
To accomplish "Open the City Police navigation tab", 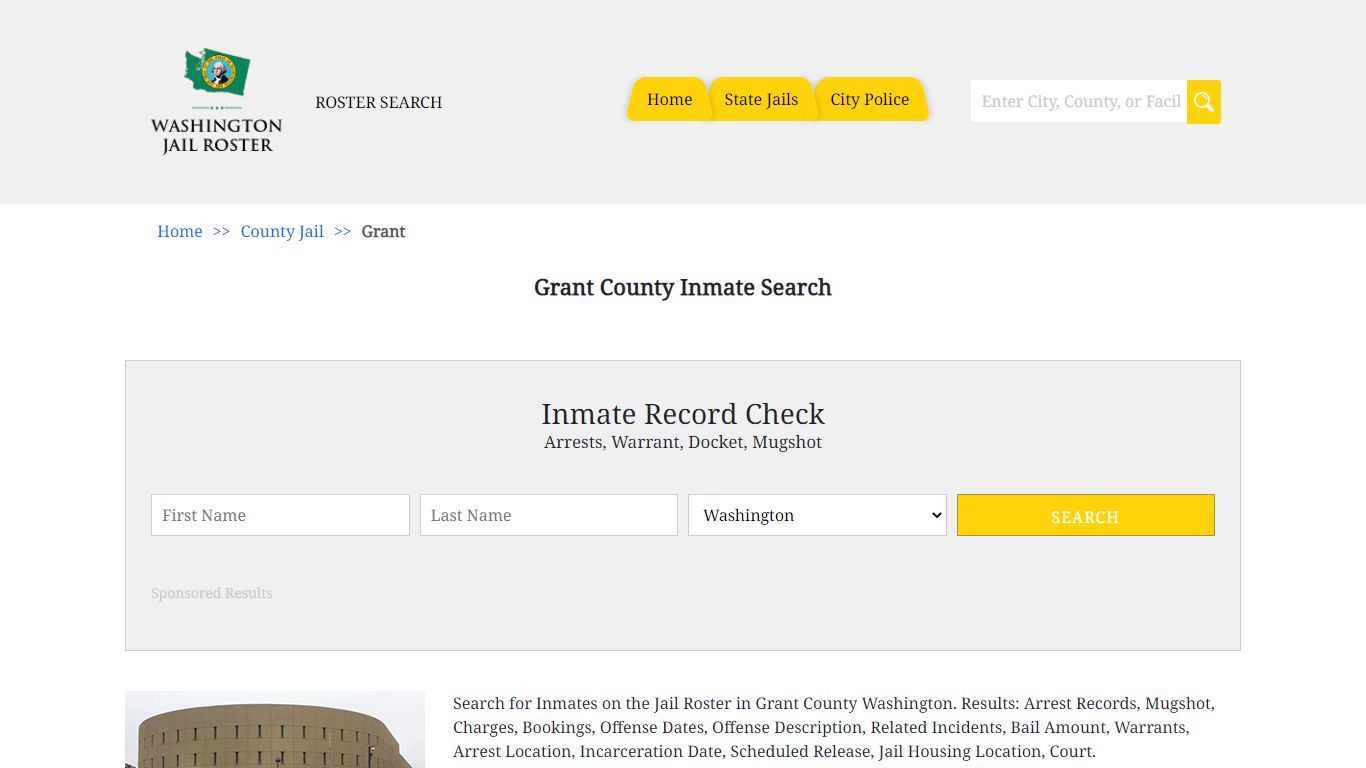I will (870, 99).
